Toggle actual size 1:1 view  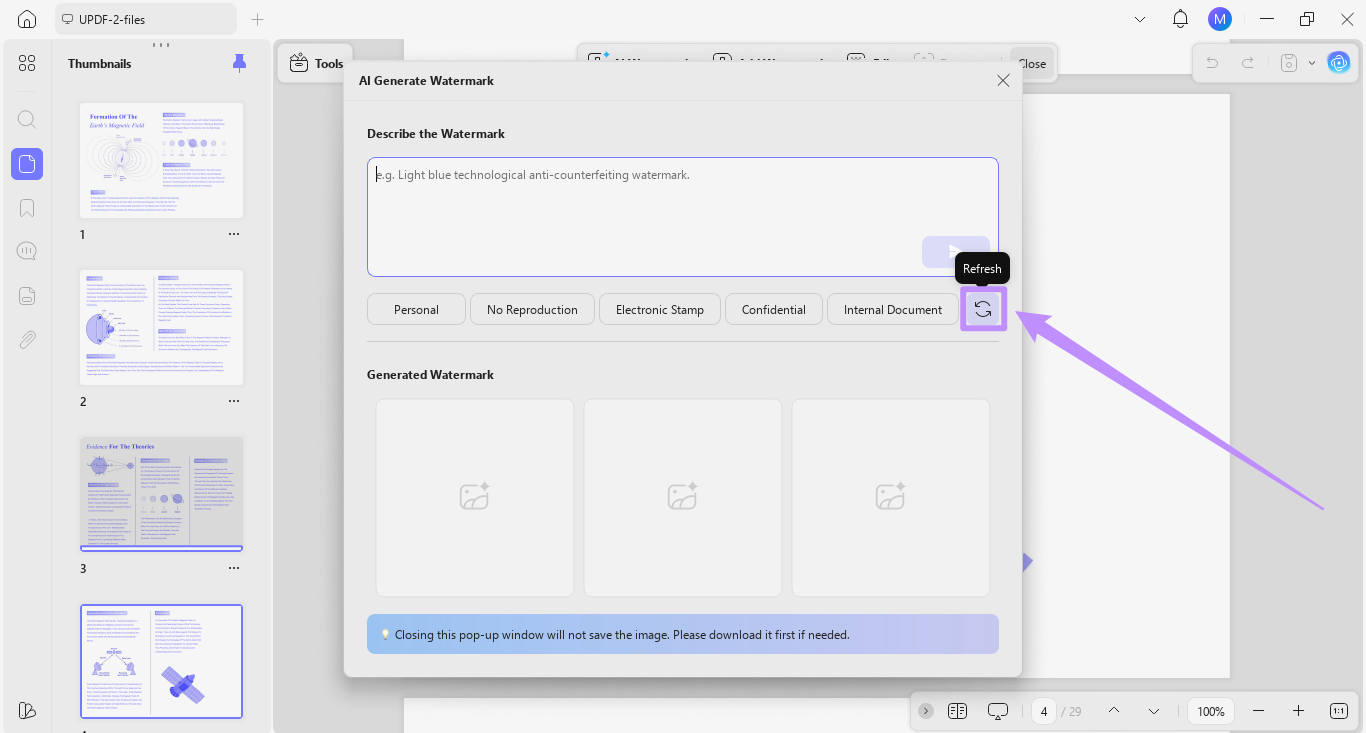pos(1339,711)
